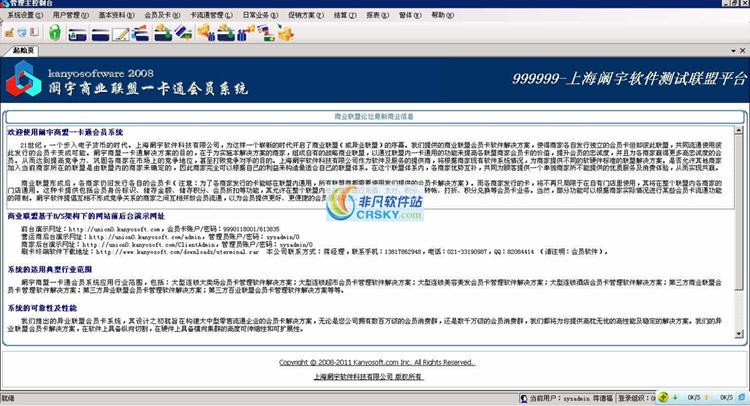The height and width of the screenshot is (406, 750).
Task: Click the content scrollbar up arrow
Action: 739,130
